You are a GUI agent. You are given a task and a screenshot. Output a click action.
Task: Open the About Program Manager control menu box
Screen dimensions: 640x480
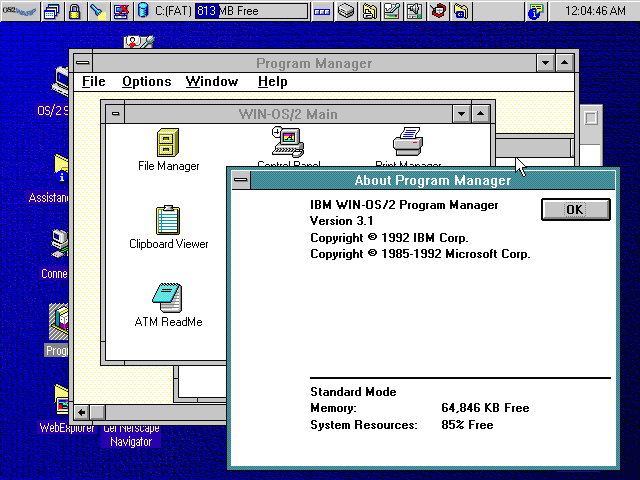[240, 180]
